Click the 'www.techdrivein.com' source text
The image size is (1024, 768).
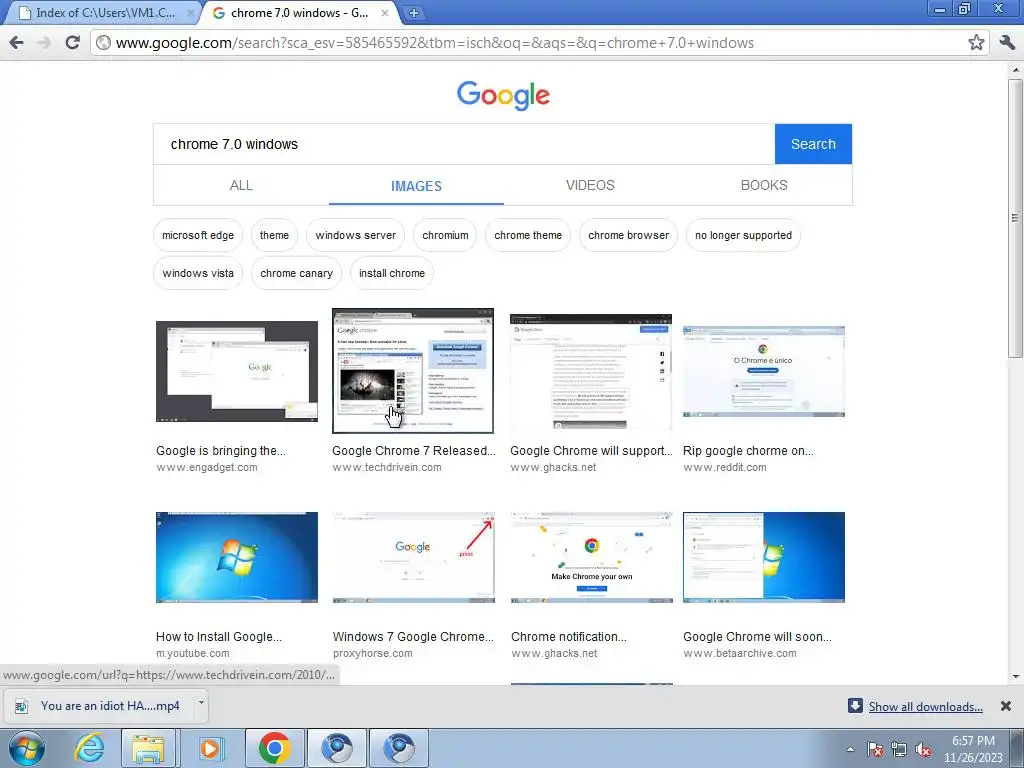(387, 468)
